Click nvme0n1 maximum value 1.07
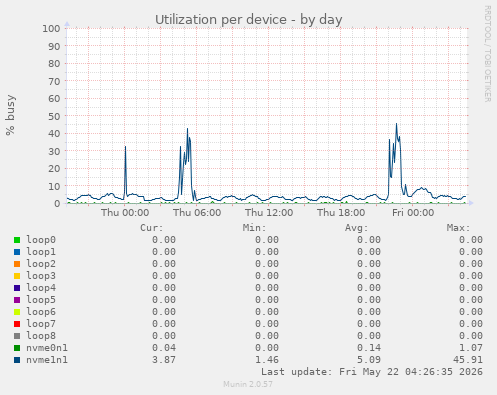The height and width of the screenshot is (395, 497). (471, 348)
